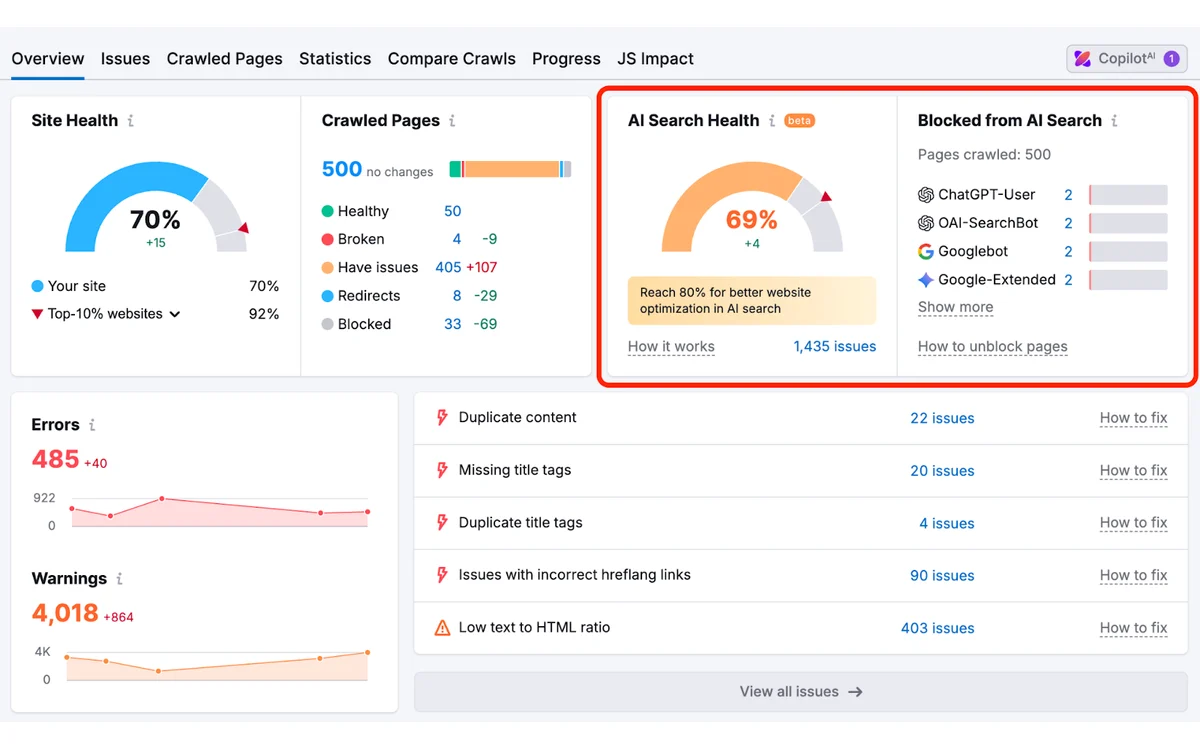The image size is (1200, 750).
Task: Go to the Statistics tab
Action: tap(335, 59)
